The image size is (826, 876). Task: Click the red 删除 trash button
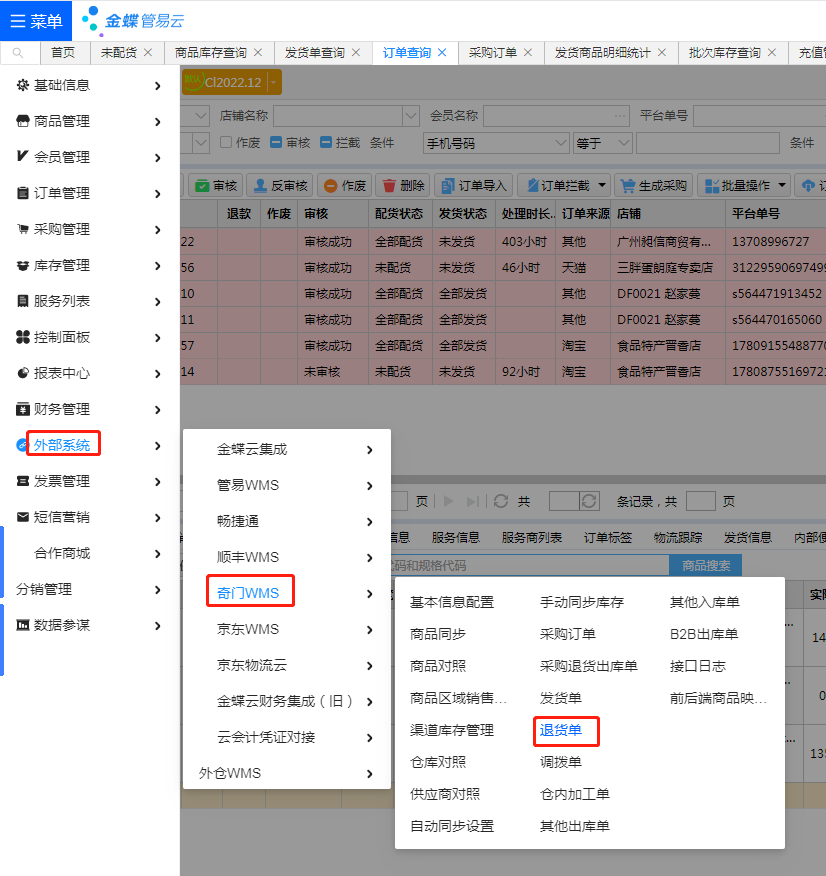pos(402,185)
